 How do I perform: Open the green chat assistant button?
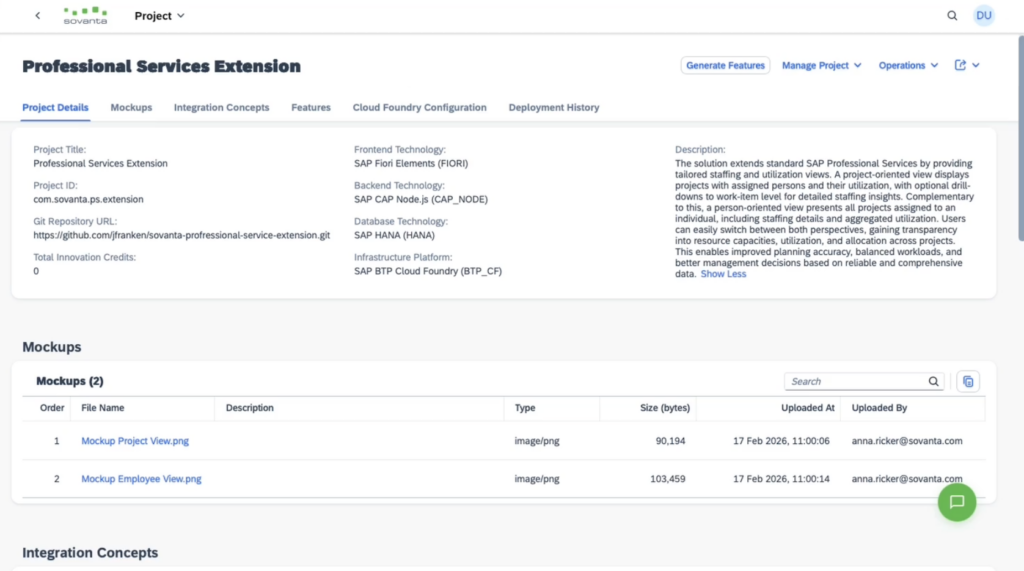[956, 502]
